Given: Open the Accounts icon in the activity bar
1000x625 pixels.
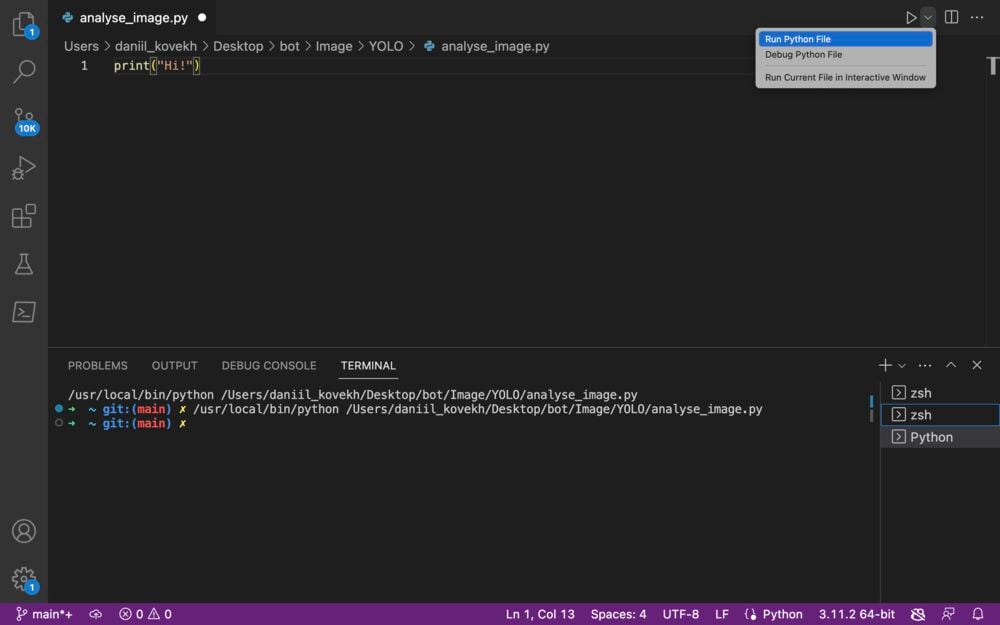Looking at the screenshot, I should (24, 531).
